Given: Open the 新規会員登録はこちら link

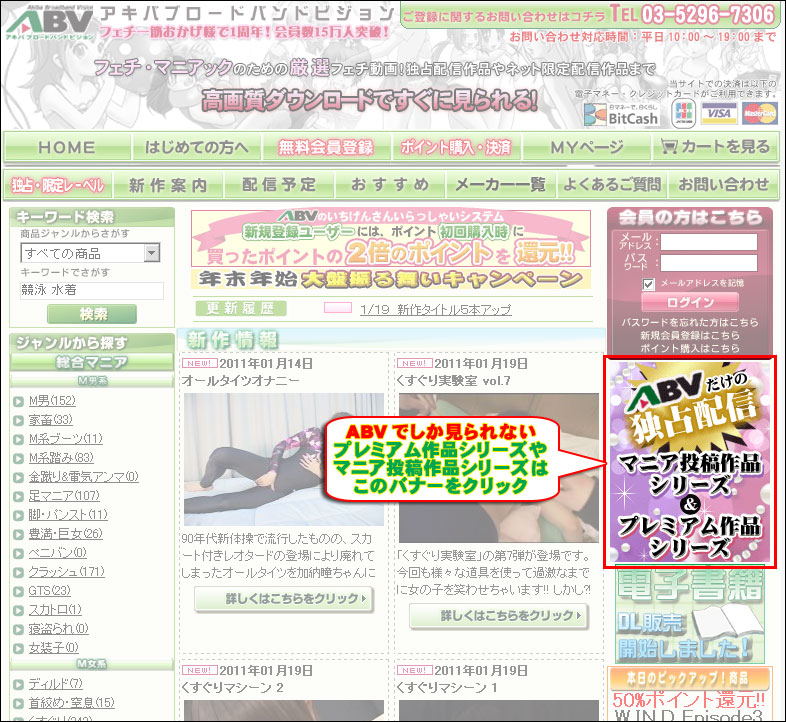Looking at the screenshot, I should click(x=690, y=335).
